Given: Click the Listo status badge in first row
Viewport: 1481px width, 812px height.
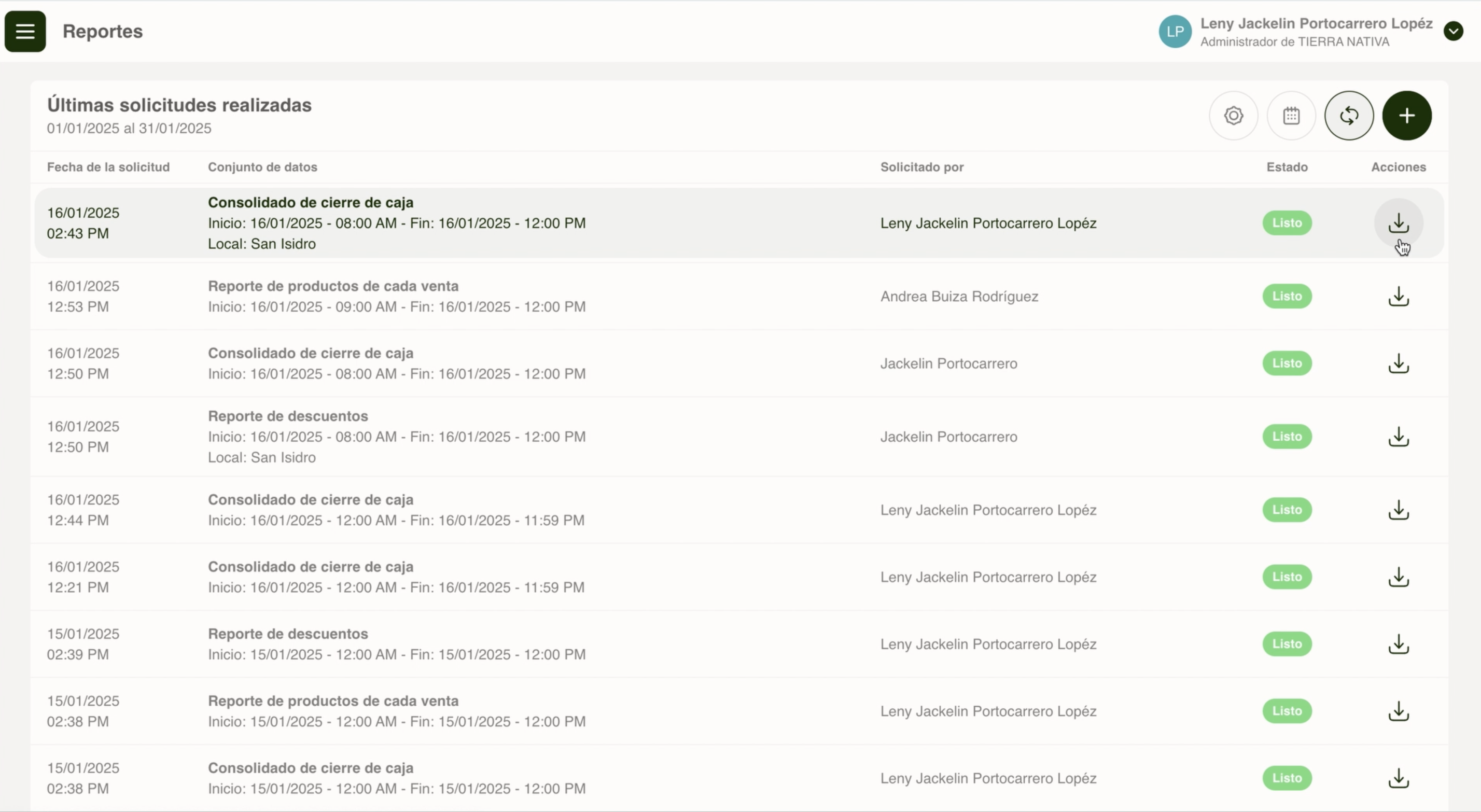Looking at the screenshot, I should pyautogui.click(x=1287, y=223).
